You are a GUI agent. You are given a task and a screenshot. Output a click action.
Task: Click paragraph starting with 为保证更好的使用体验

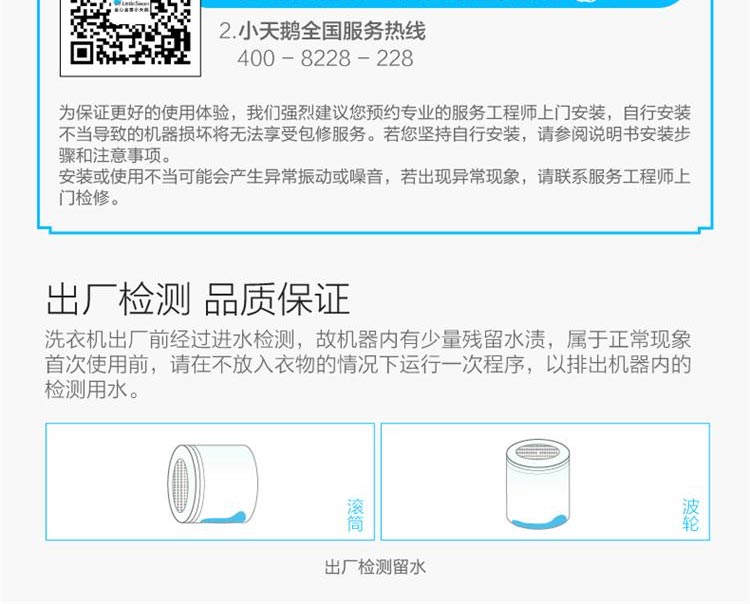click(375, 134)
